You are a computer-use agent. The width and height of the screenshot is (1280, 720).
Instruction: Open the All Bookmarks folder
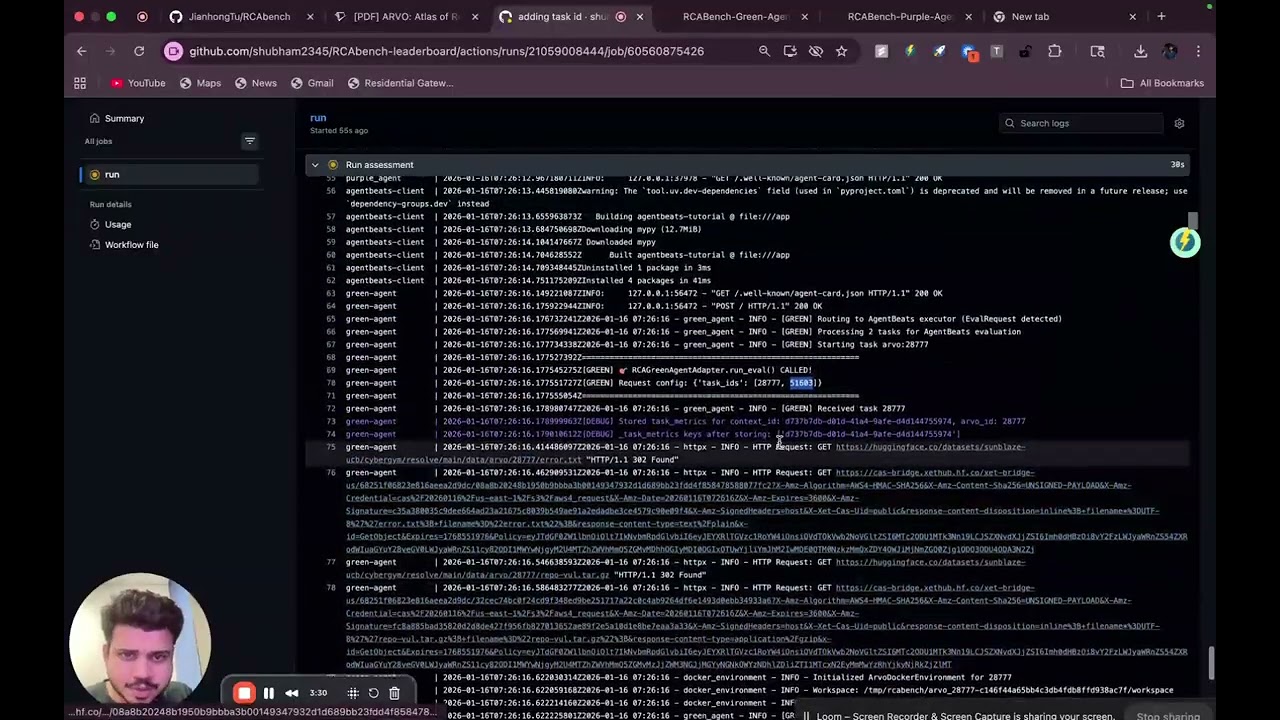(1162, 83)
